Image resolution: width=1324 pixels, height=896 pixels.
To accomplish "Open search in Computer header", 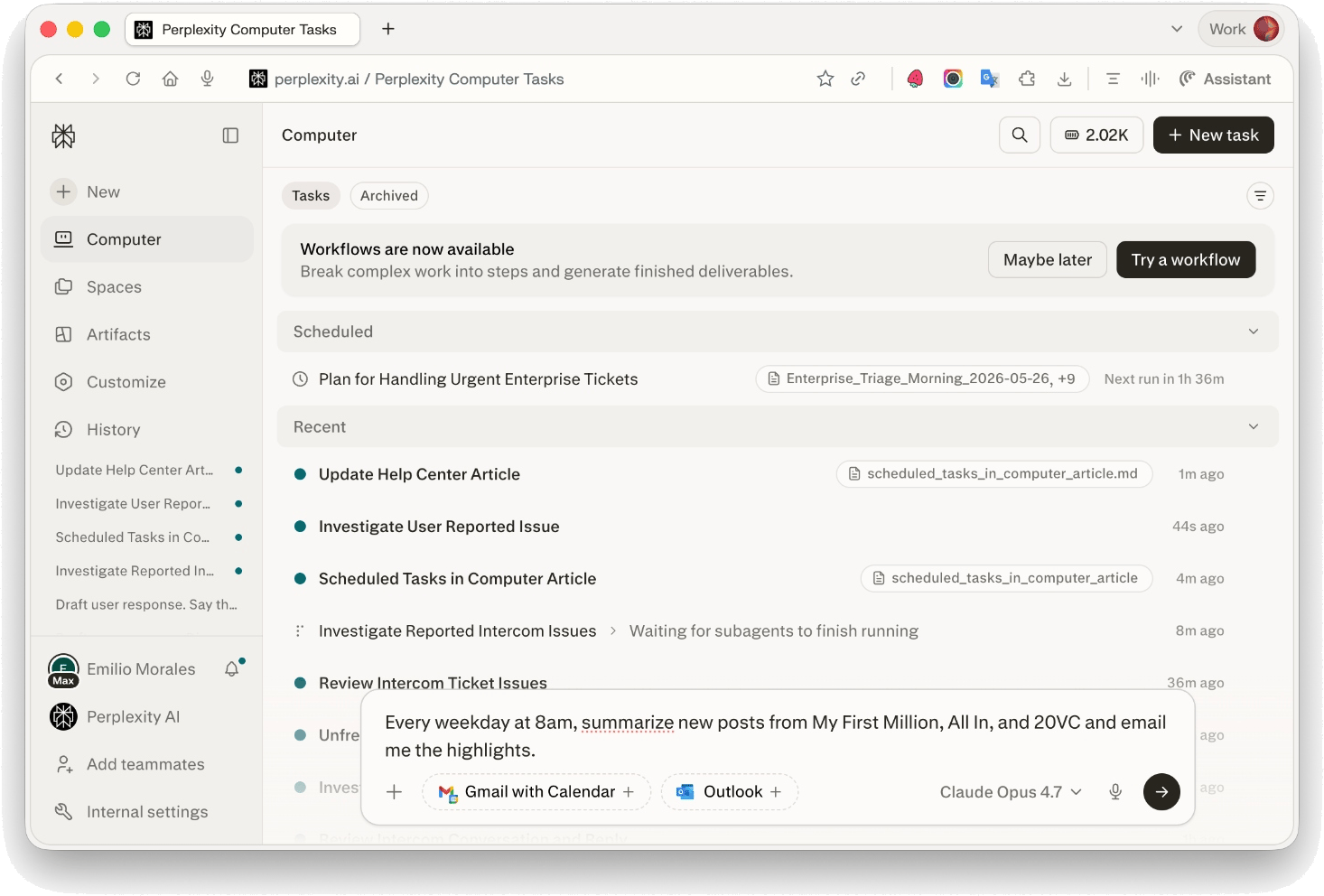I will [x=1020, y=135].
